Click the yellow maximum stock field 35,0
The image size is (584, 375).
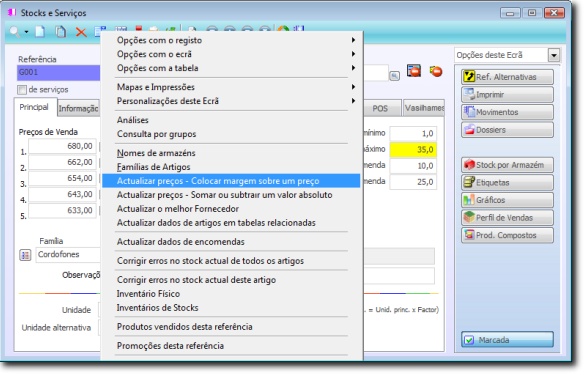413,150
